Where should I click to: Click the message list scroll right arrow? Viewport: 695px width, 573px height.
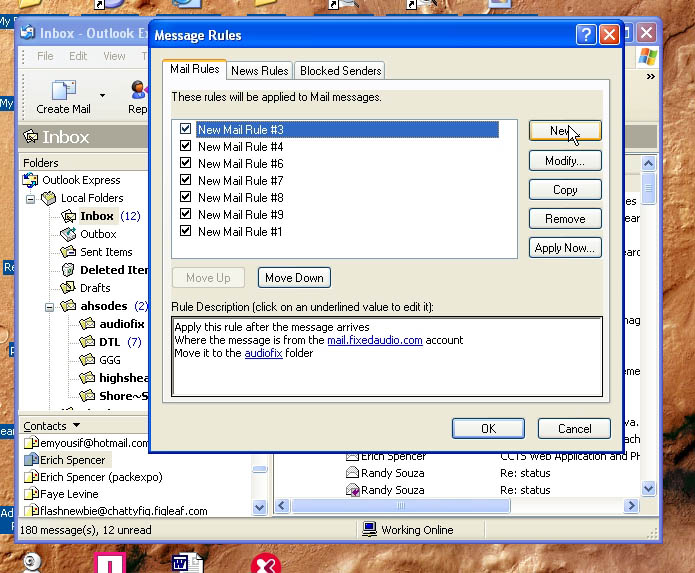coord(631,506)
